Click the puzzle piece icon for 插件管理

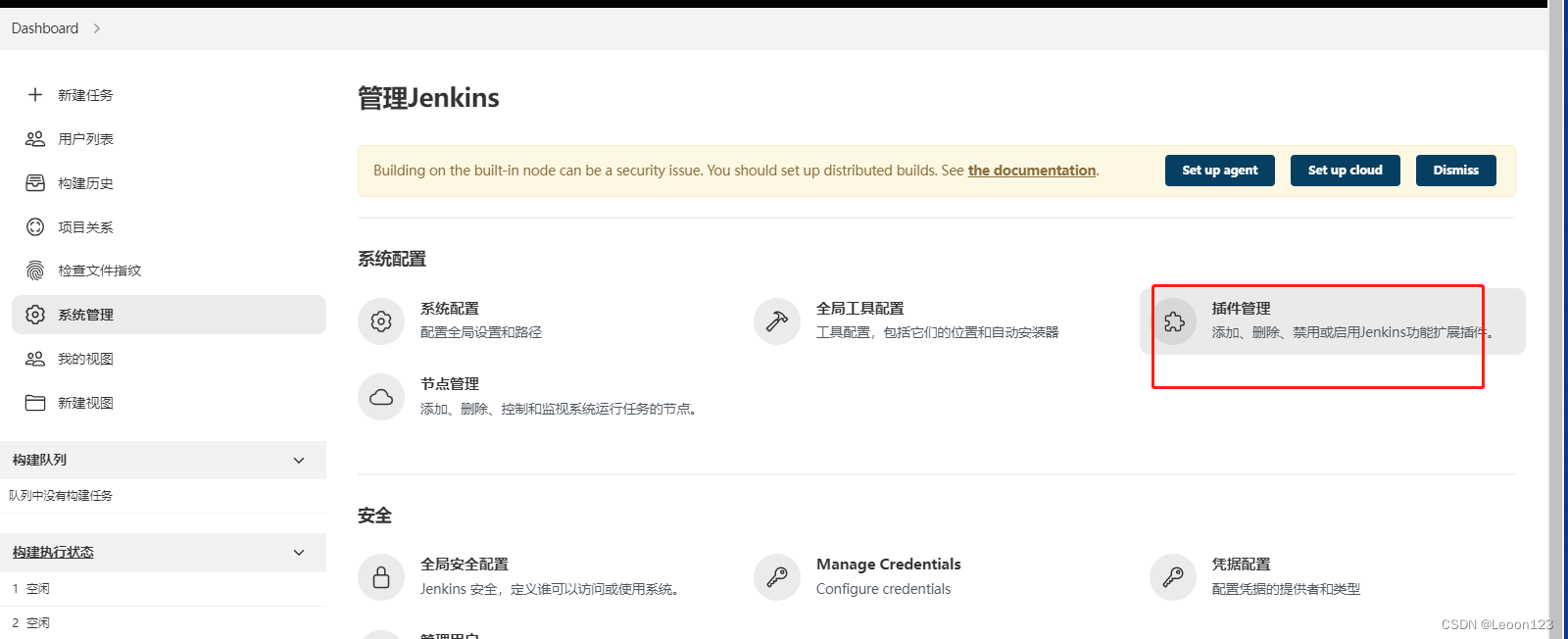point(1173,321)
